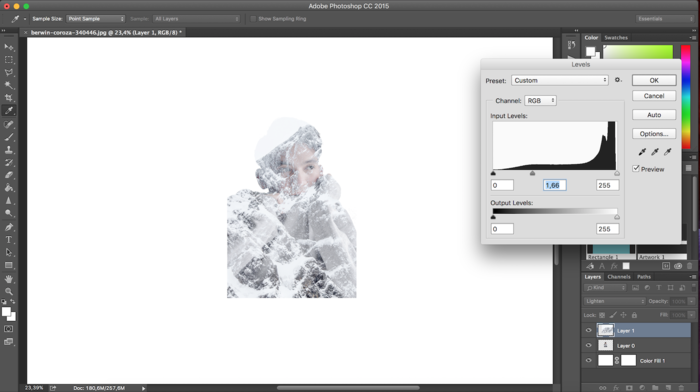Select the Hand tool
The height and width of the screenshot is (392, 700).
pyautogui.click(x=8, y=279)
